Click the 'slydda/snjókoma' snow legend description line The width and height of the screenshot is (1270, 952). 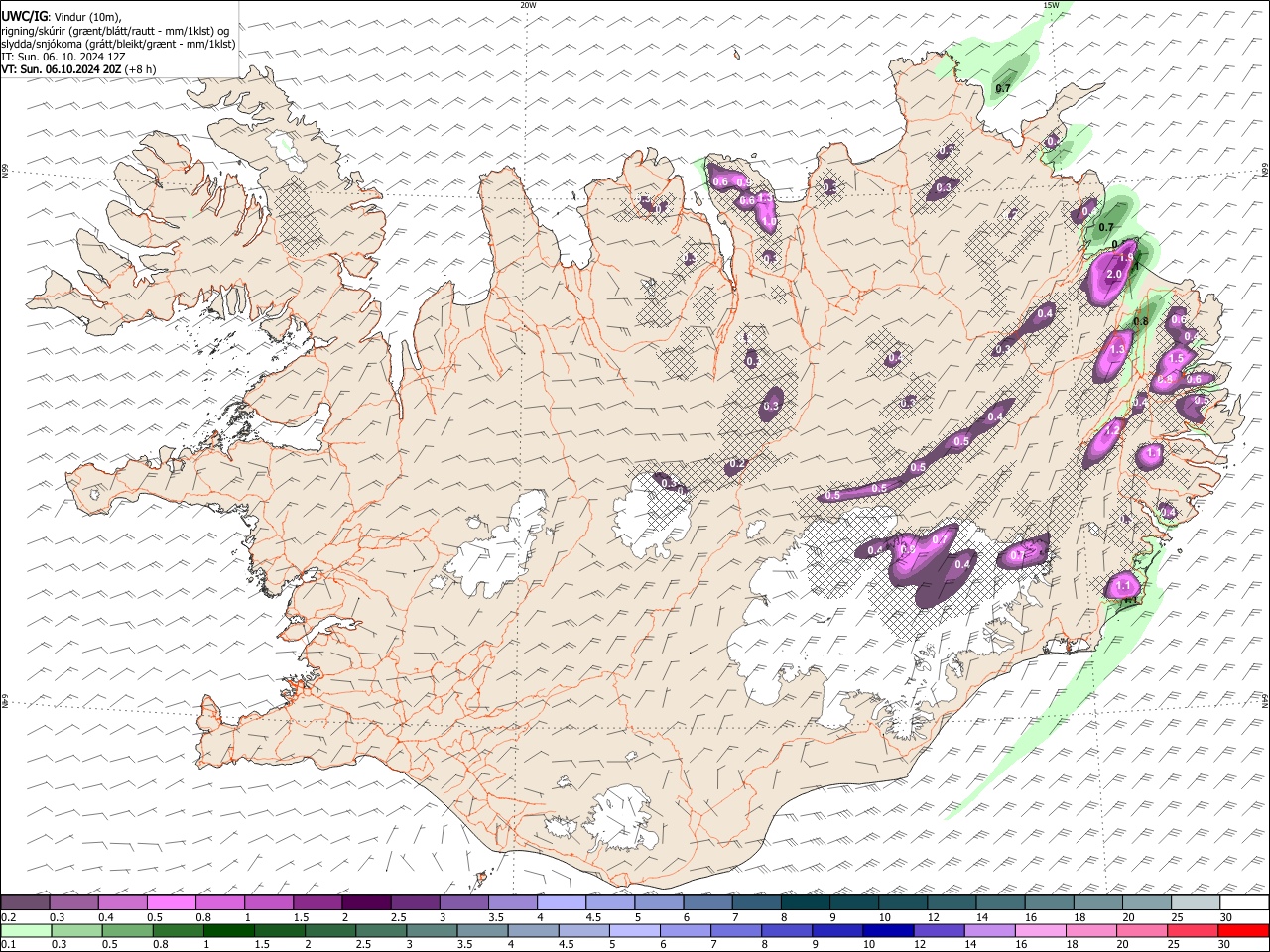[118, 44]
